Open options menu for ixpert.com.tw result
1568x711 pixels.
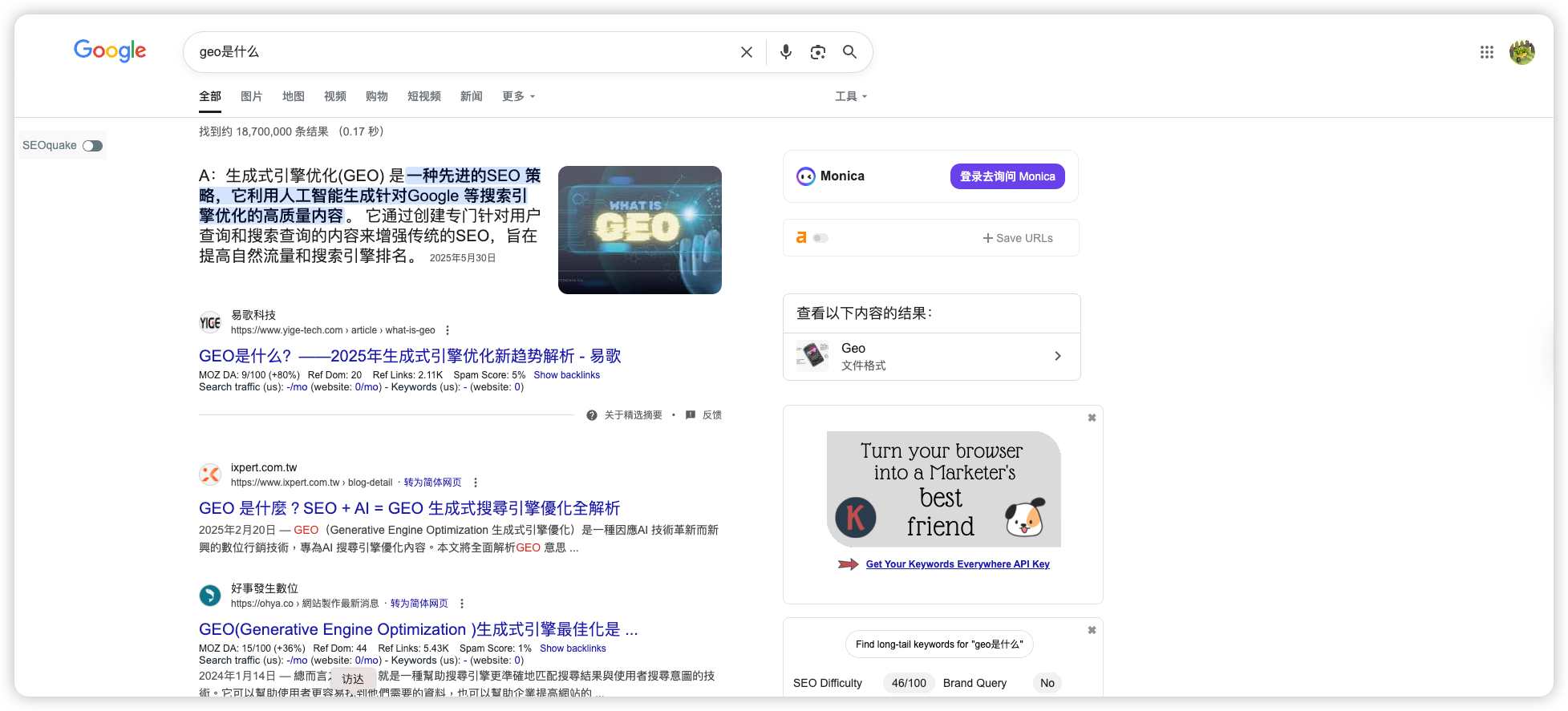(x=476, y=483)
